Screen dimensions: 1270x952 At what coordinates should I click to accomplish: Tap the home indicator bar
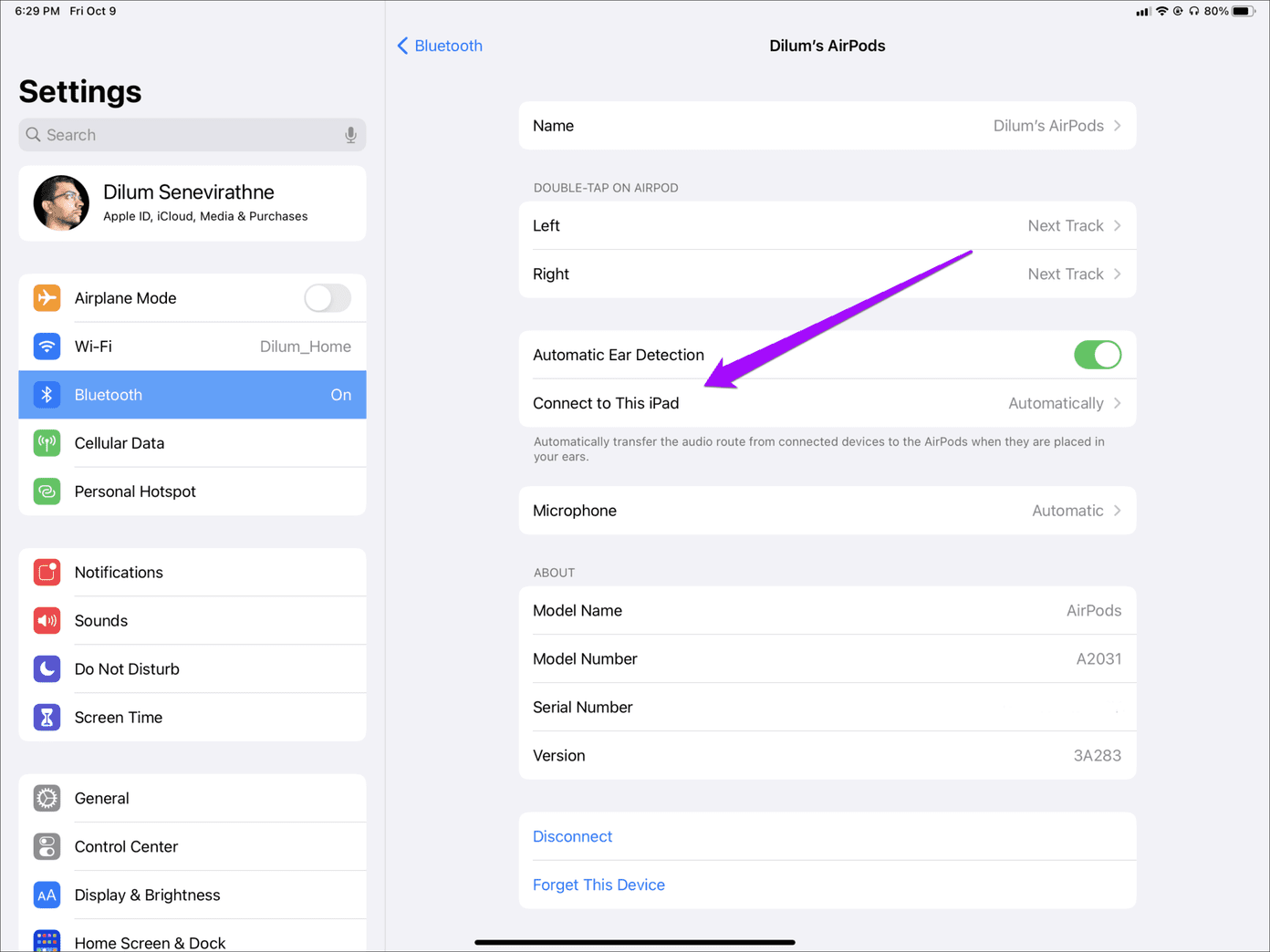coord(635,942)
